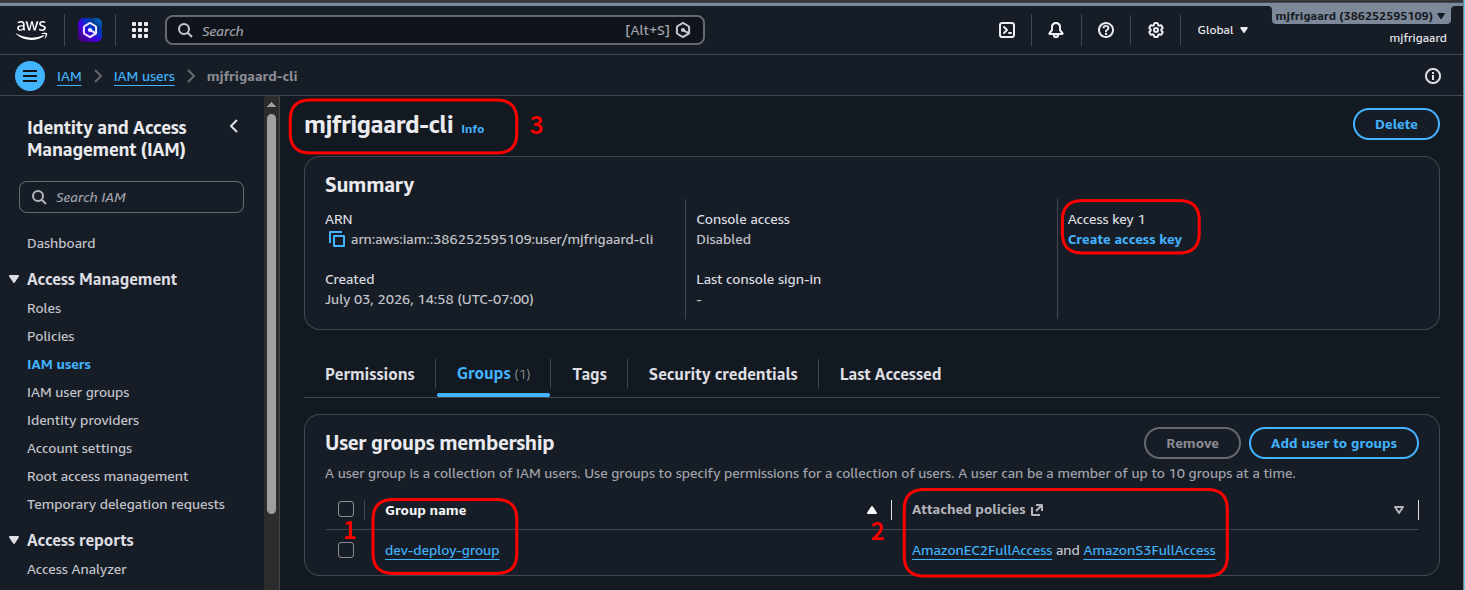Click the Console access Disabled status
Viewport: 1465px width, 590px height.
click(x=723, y=240)
